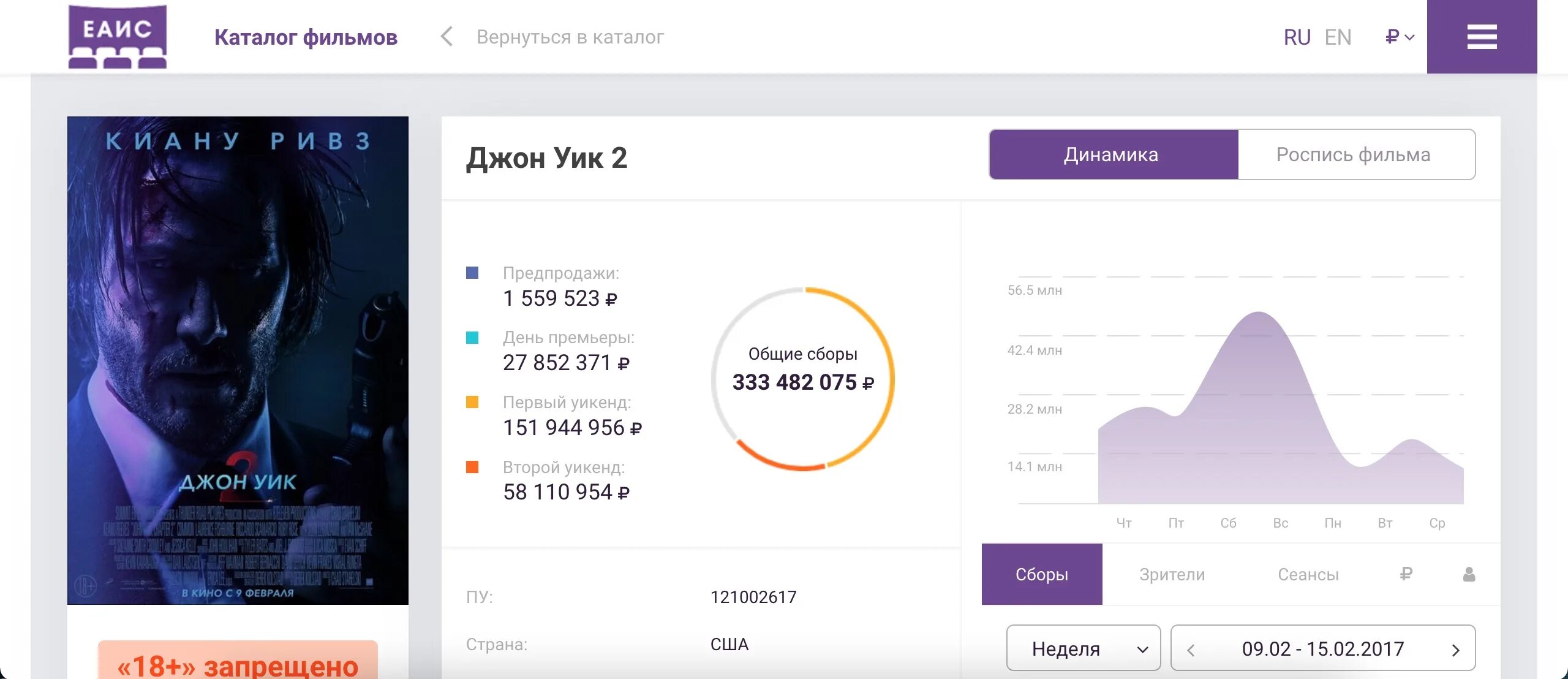
Task: Click the Общие сборы donut chart
Action: click(803, 379)
